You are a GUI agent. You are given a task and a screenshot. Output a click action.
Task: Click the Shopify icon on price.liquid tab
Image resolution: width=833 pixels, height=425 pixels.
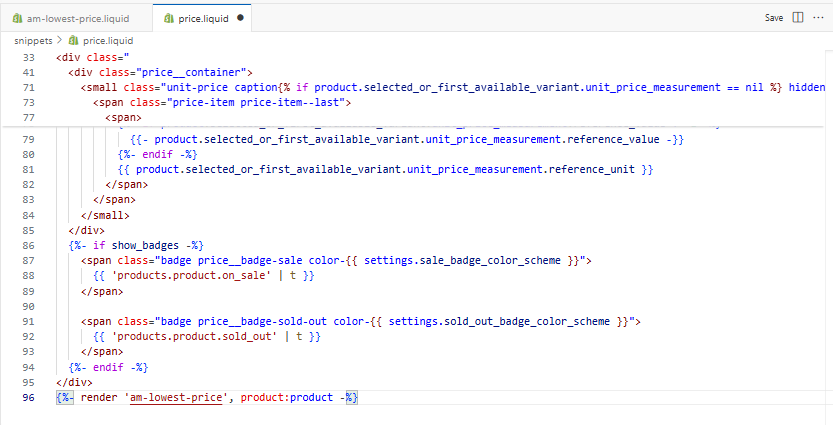tap(167, 17)
